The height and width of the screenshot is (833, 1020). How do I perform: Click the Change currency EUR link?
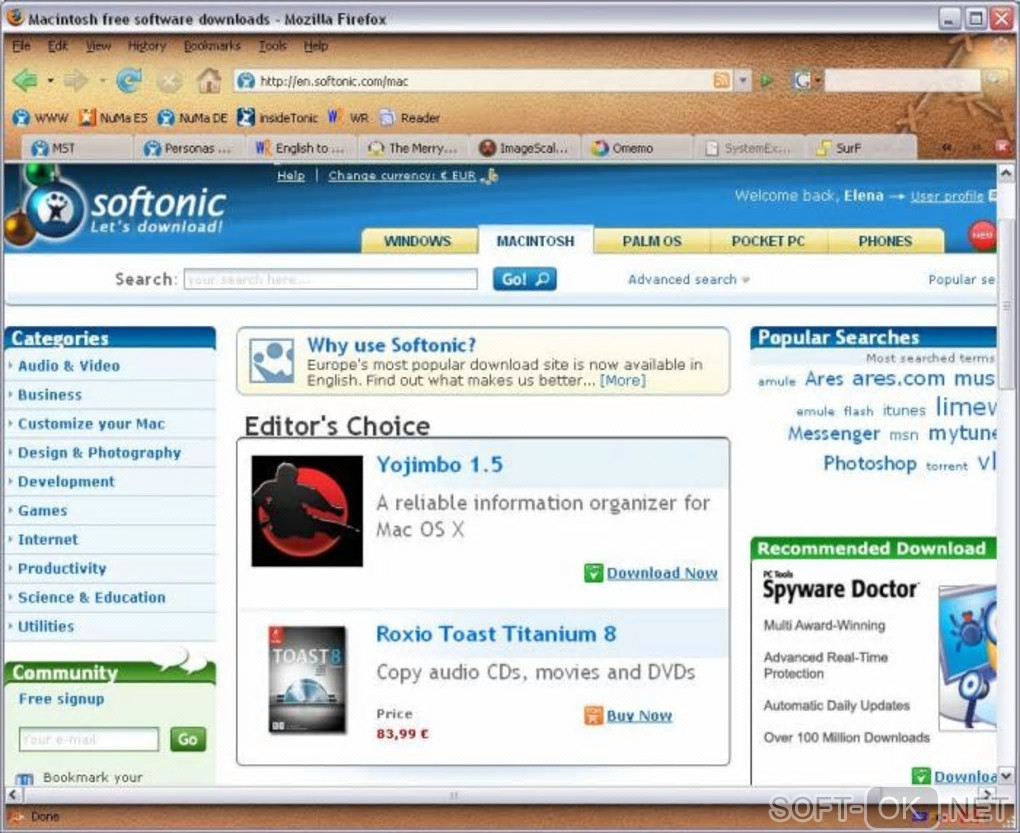pyautogui.click(x=402, y=176)
